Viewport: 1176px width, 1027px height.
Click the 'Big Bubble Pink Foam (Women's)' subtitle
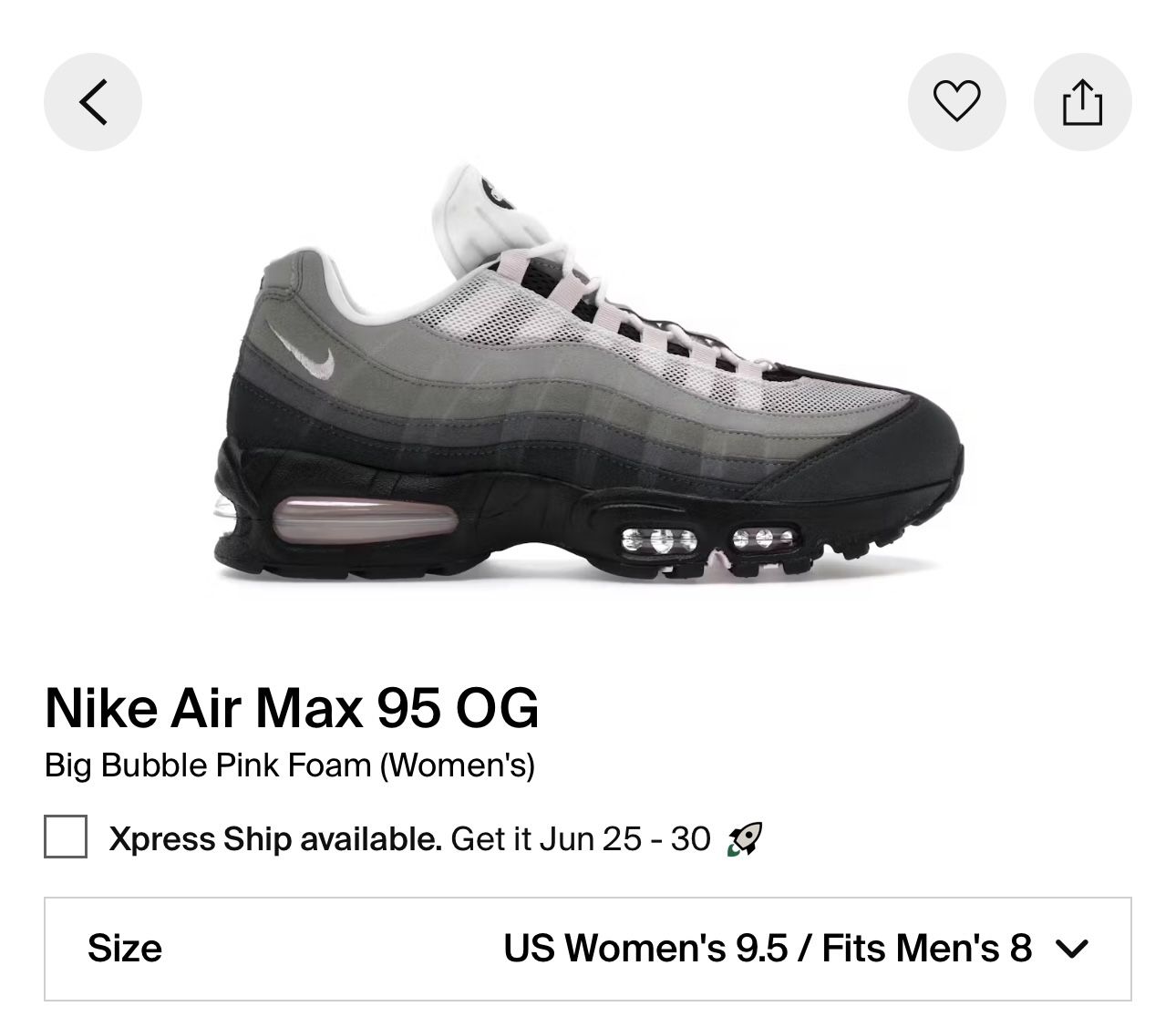290,765
